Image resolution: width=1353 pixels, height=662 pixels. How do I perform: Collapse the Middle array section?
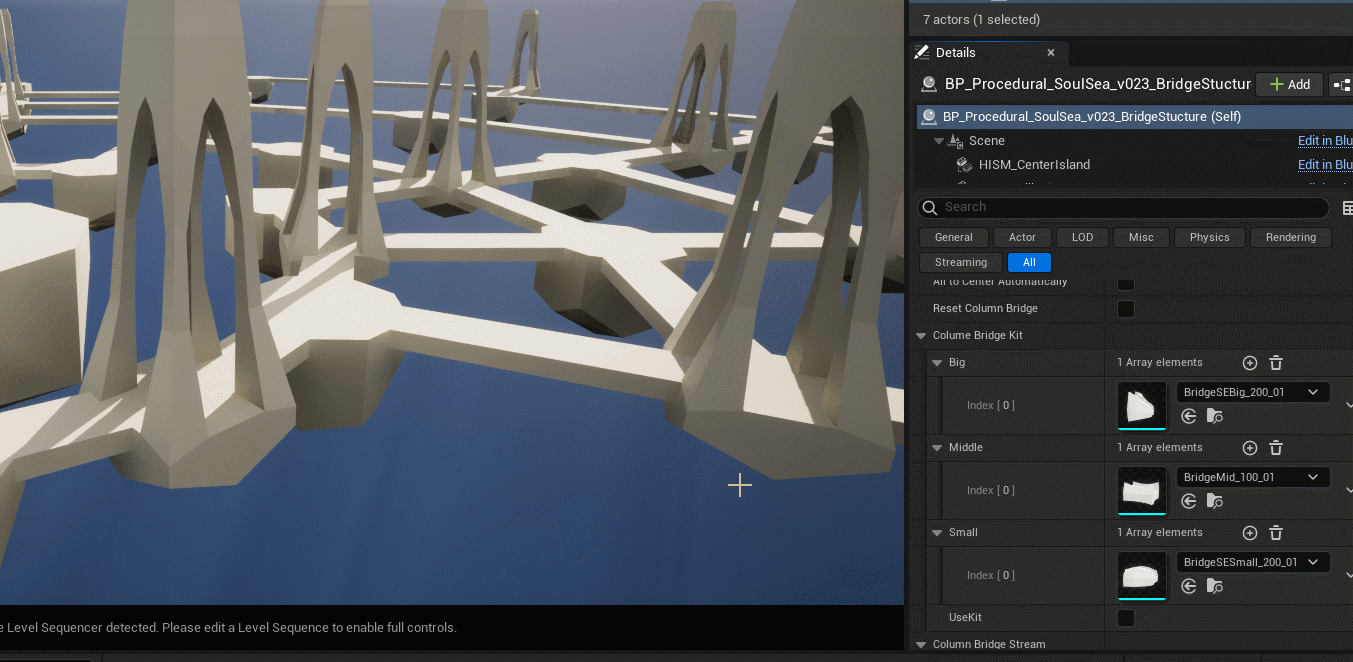tap(937, 448)
